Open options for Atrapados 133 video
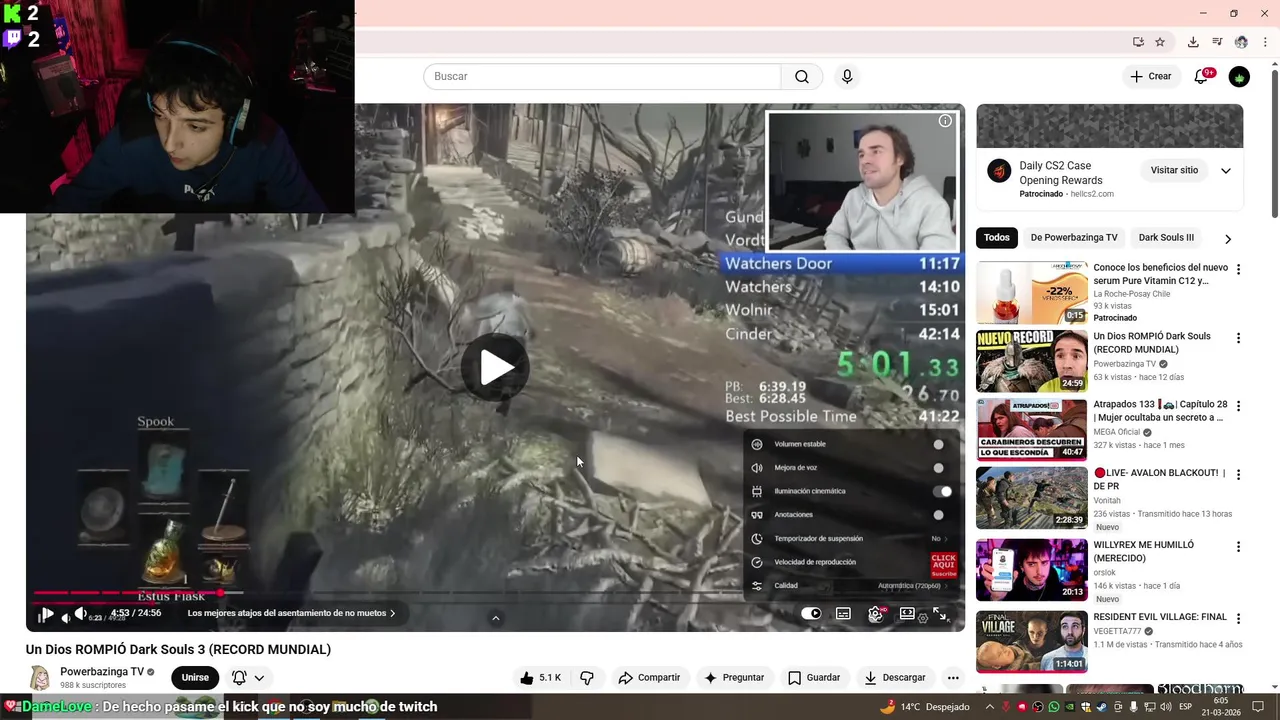Image resolution: width=1280 pixels, height=720 pixels. click(1238, 406)
